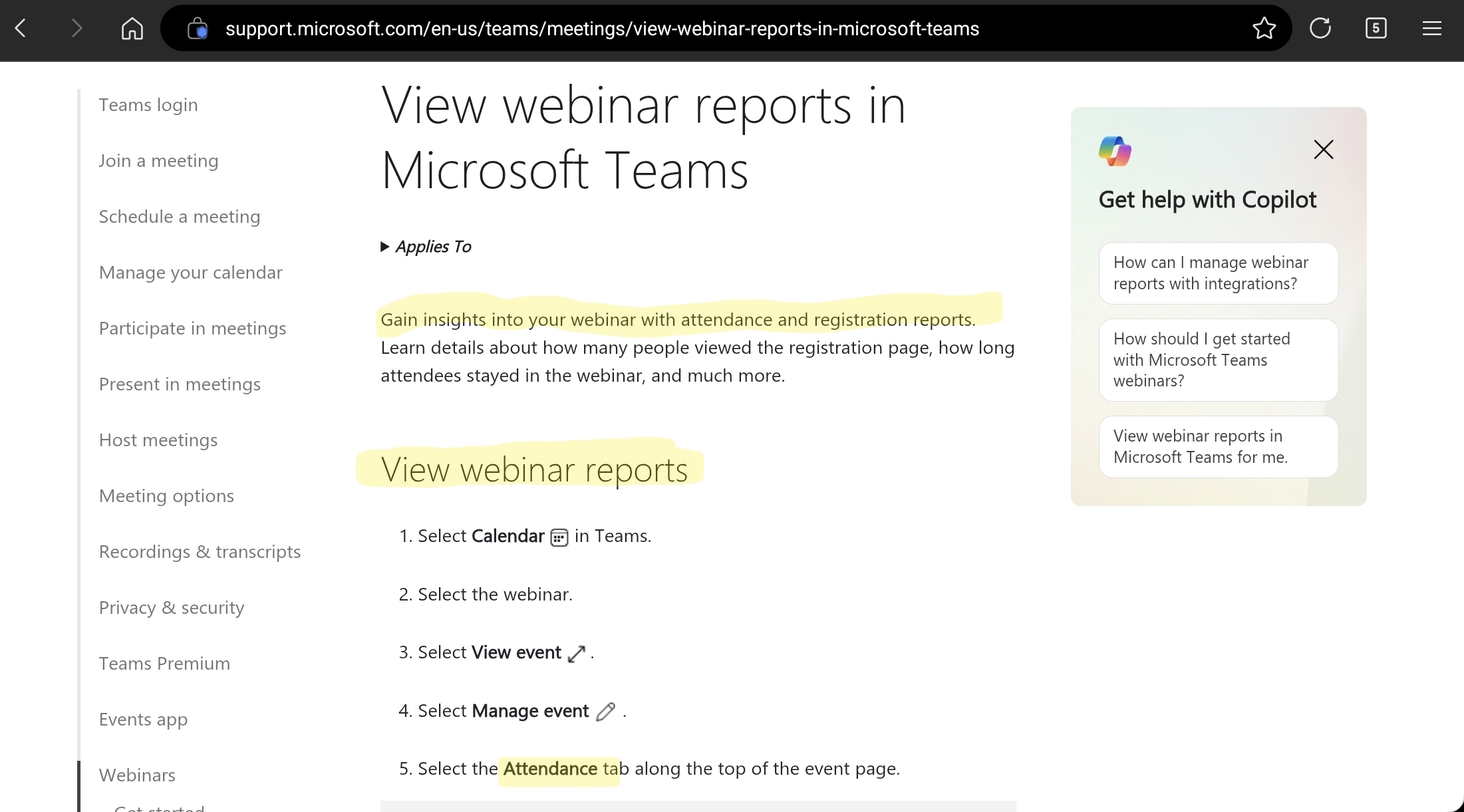Click the page title 'View webinar reports in Microsoft Teams'
This screenshot has height=812, width=1464.
click(x=643, y=138)
